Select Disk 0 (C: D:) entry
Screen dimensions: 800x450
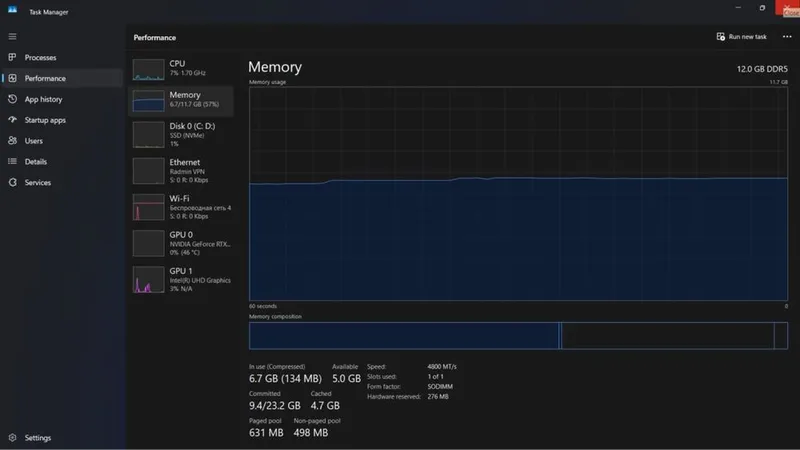click(181, 135)
